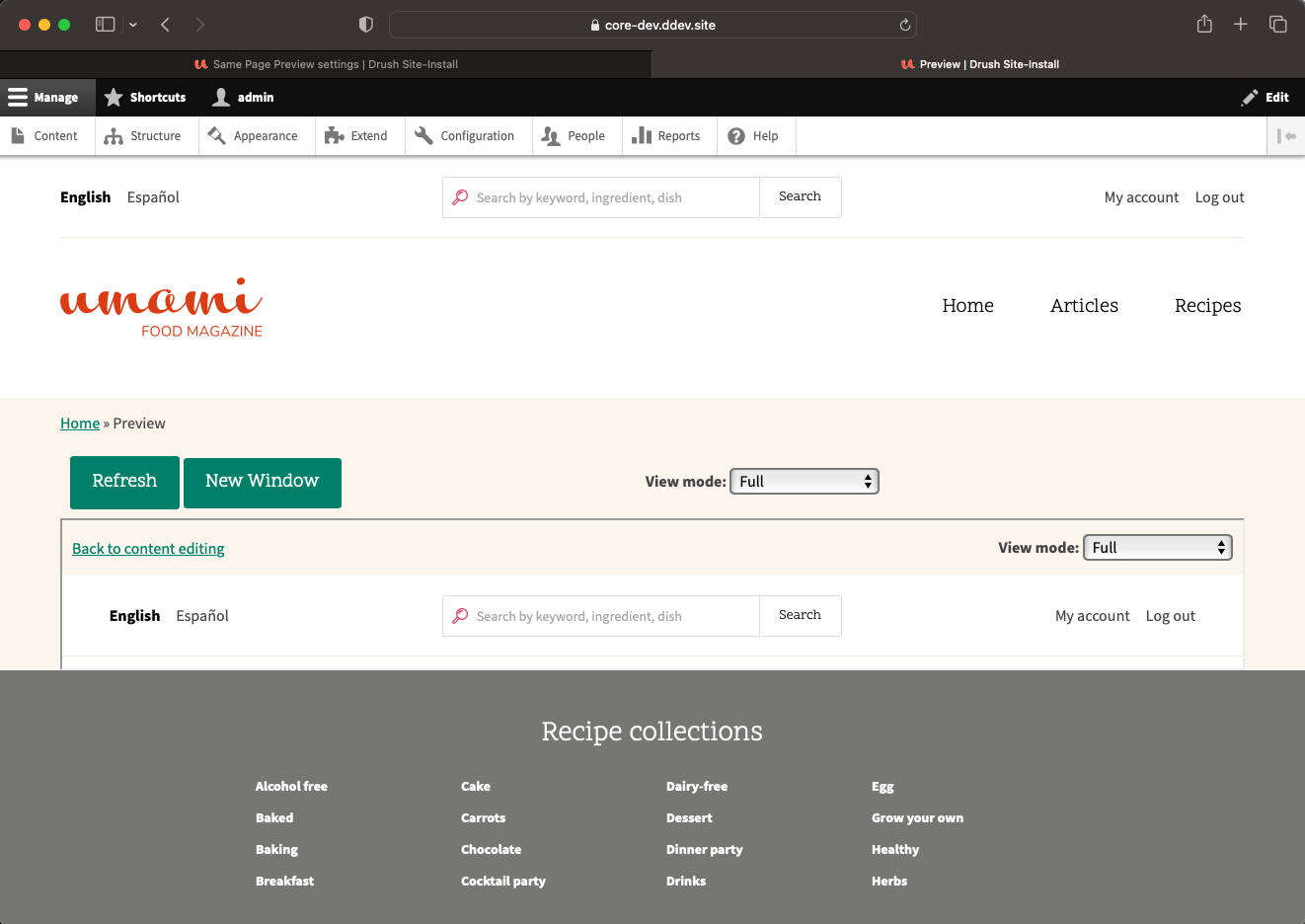Open the inner preview View mode dropdown

(1157, 548)
